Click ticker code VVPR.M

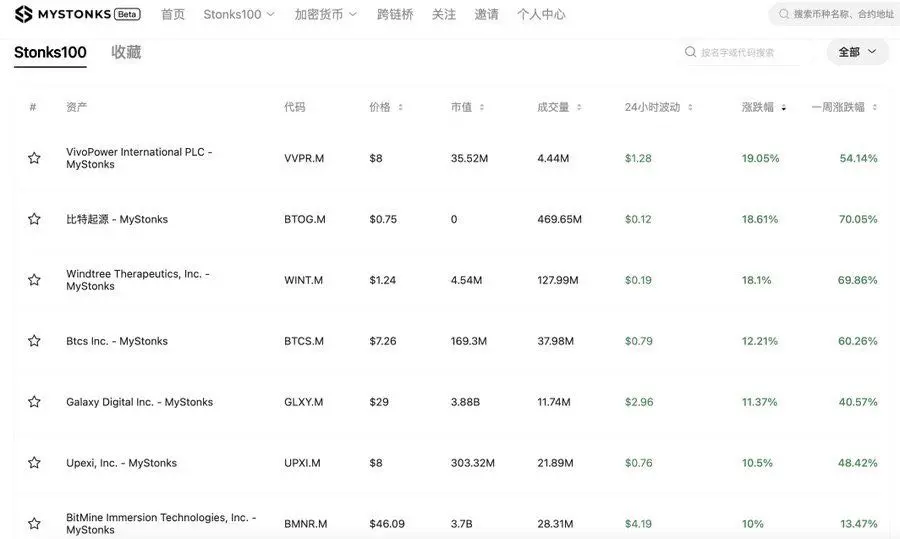(x=304, y=158)
